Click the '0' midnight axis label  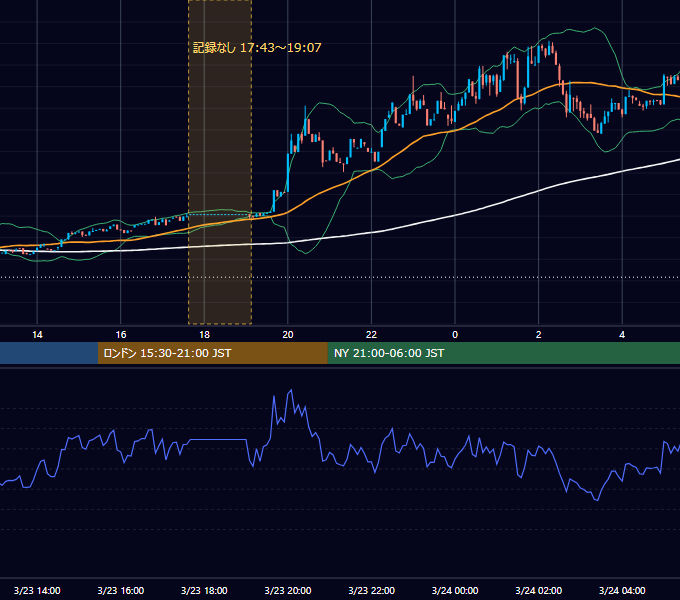point(455,335)
